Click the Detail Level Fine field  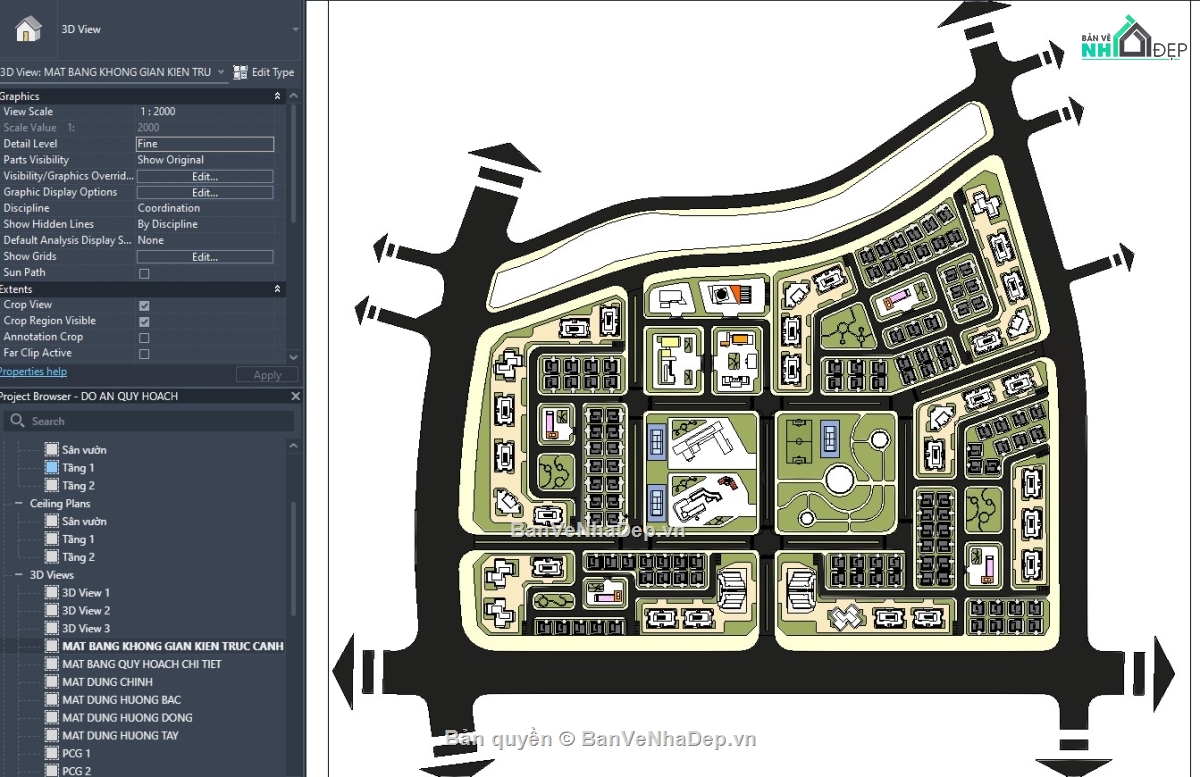205,144
